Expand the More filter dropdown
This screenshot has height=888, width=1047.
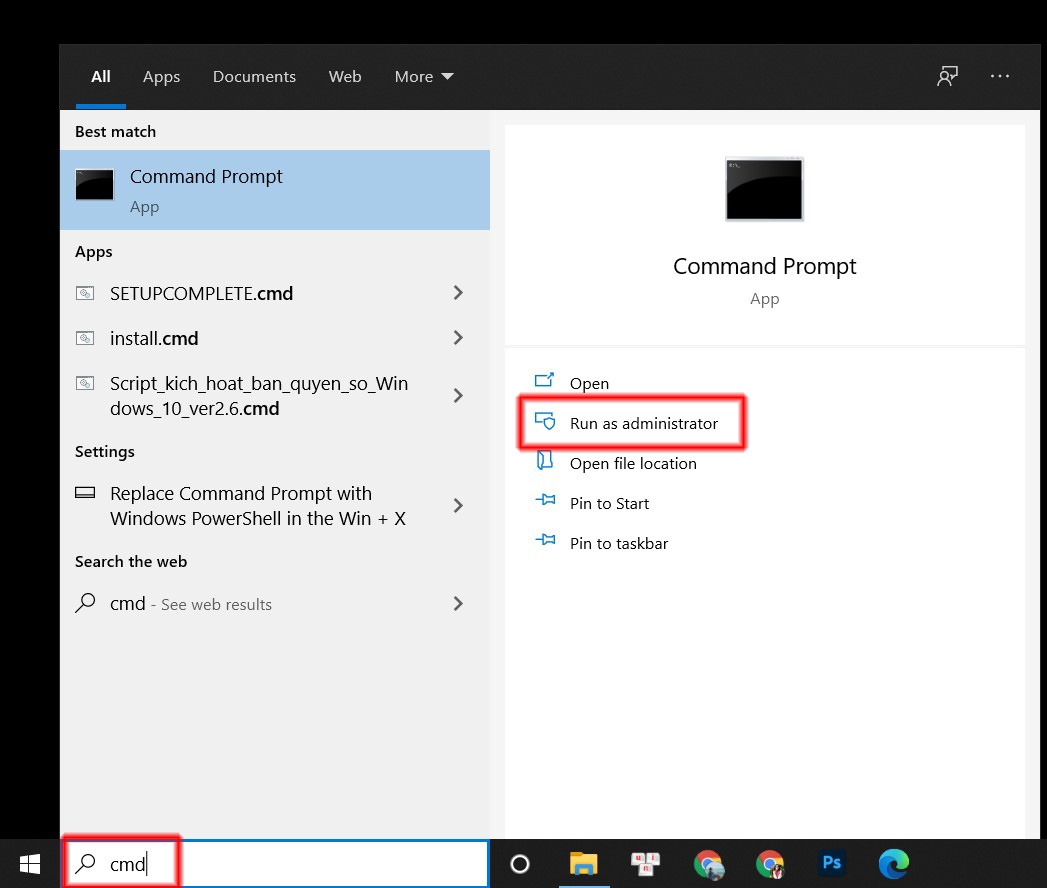pyautogui.click(x=424, y=77)
